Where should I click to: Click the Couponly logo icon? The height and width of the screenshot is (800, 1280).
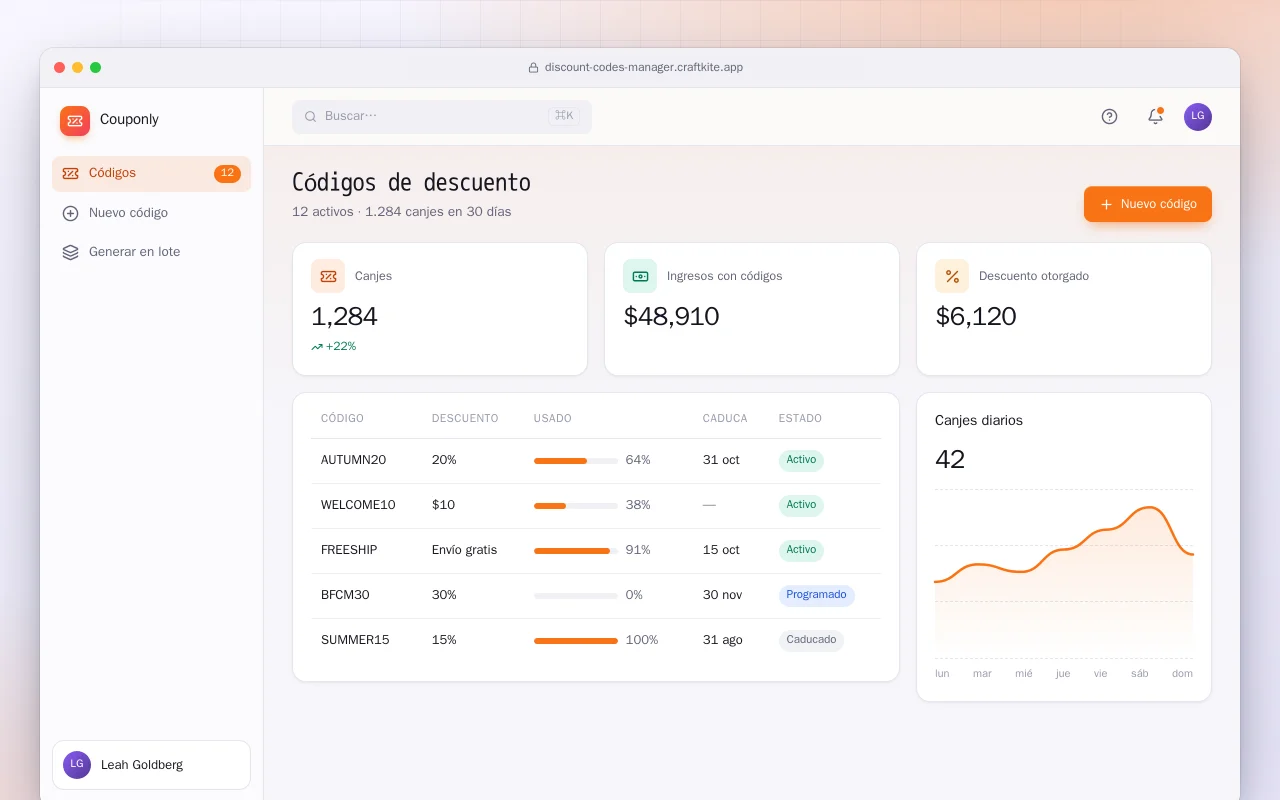pos(75,121)
